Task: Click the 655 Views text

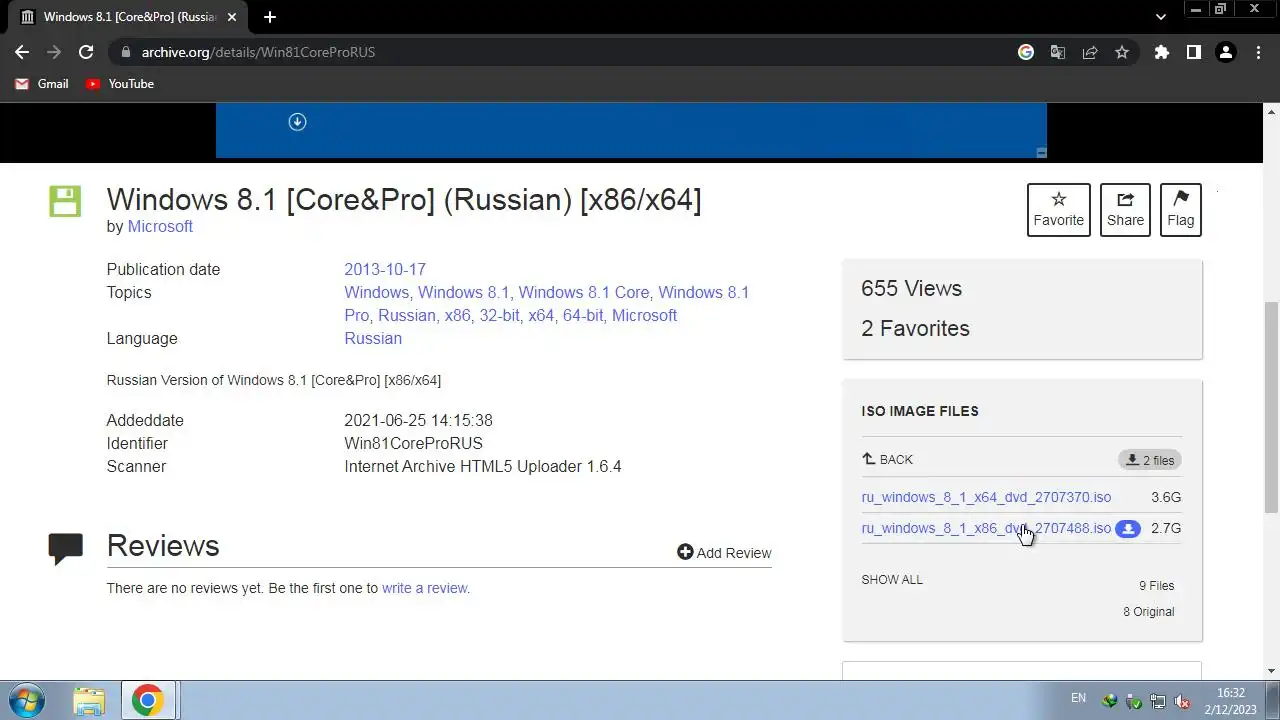Action: pos(911,289)
